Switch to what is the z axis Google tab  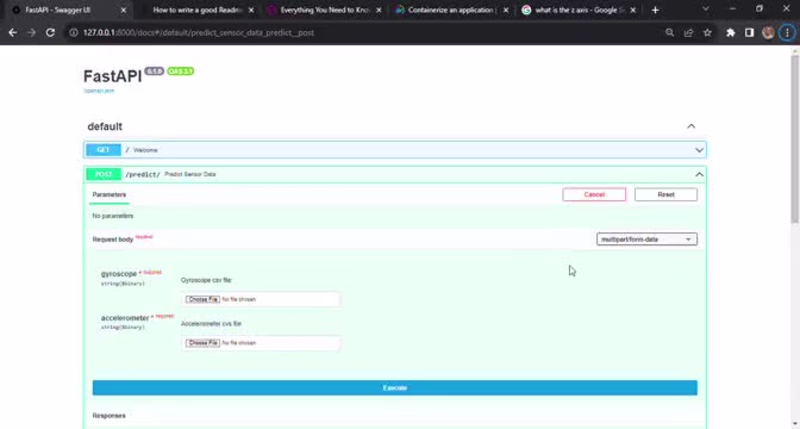tap(579, 10)
